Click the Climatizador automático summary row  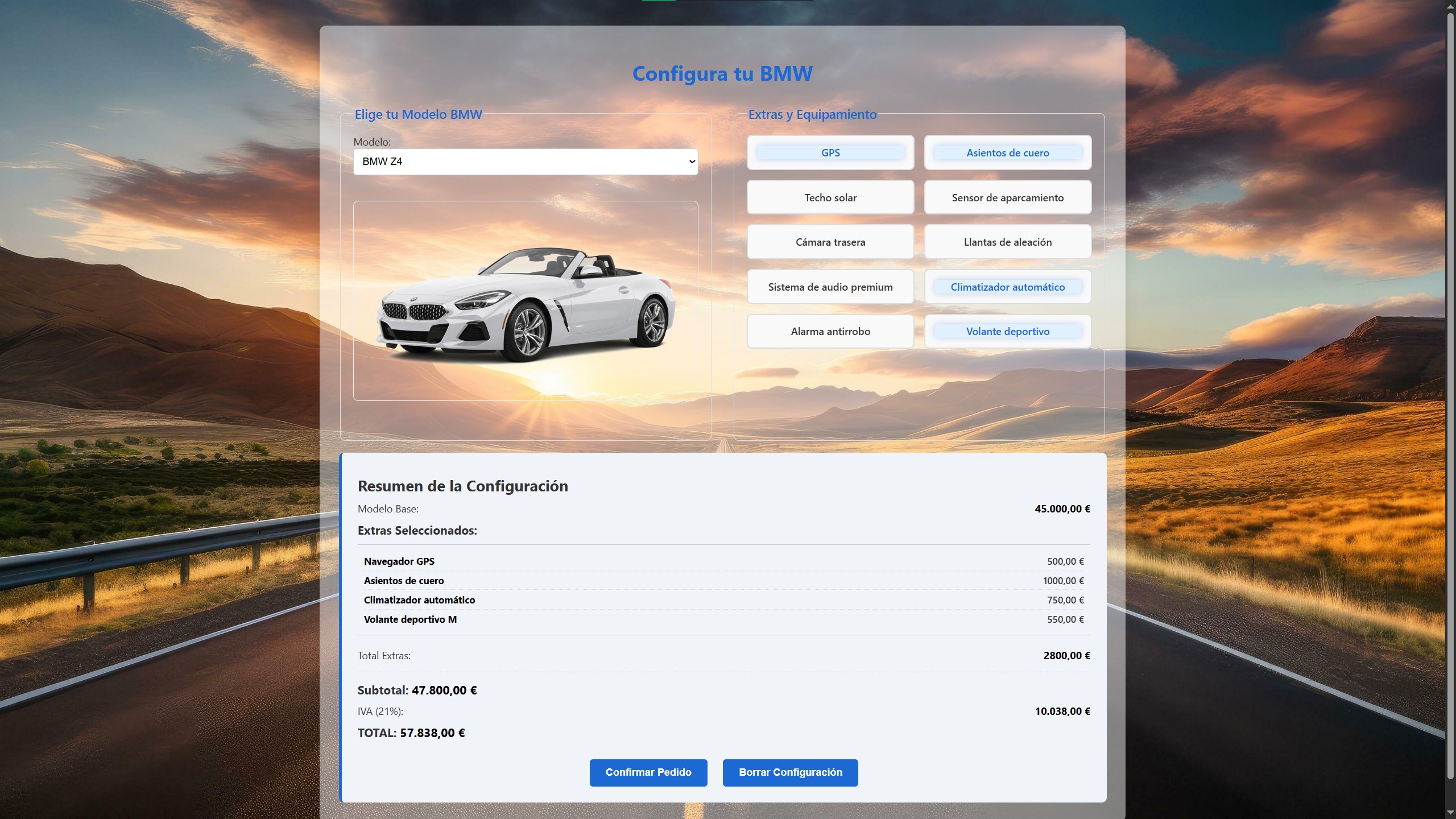pos(724,600)
